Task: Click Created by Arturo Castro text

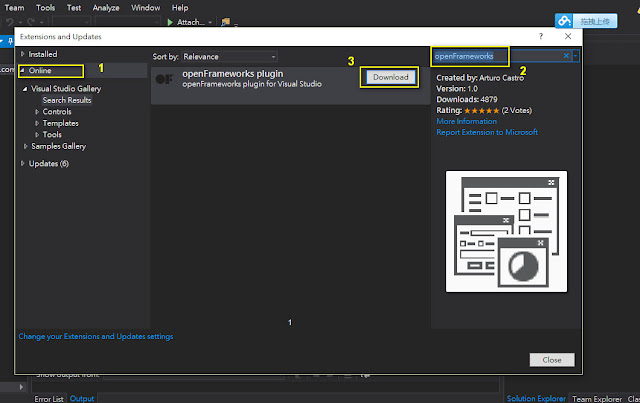Action: point(480,78)
